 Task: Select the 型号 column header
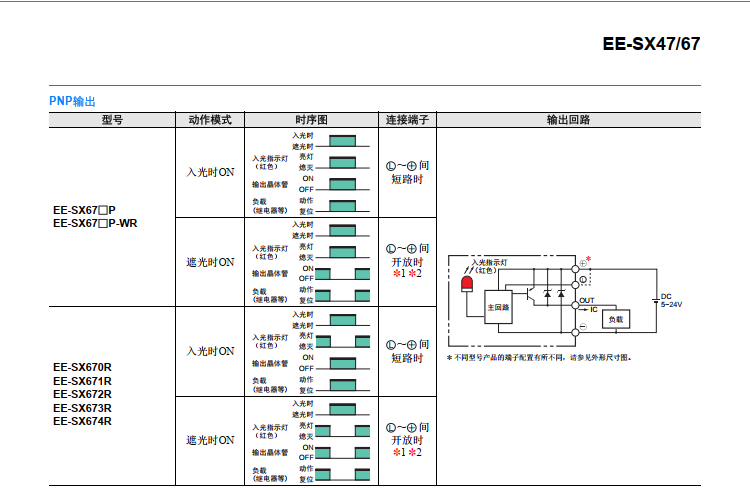[x=112, y=120]
